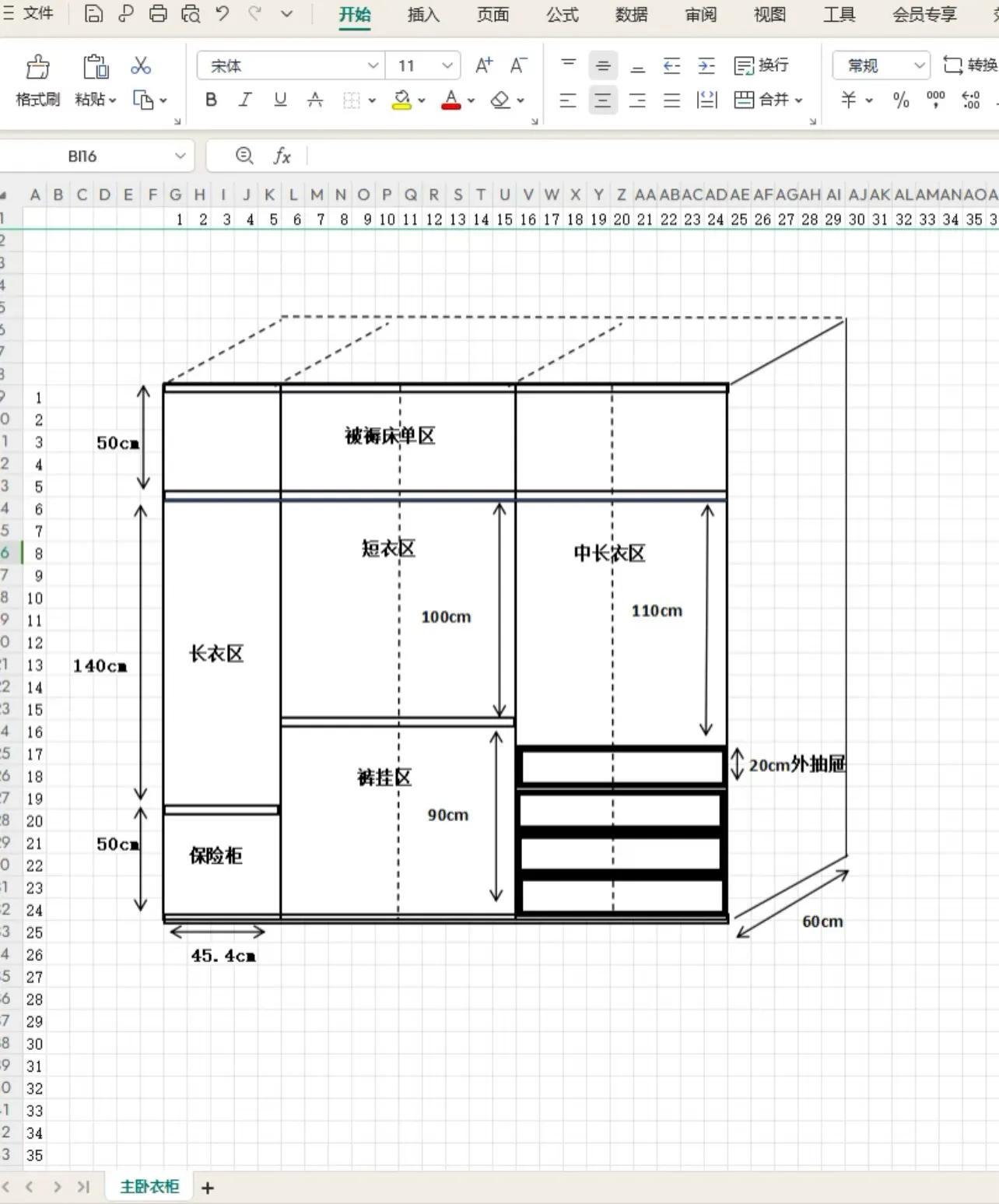Expand the 常规 number format dropdown
The image size is (999, 1204).
pyautogui.click(x=919, y=66)
